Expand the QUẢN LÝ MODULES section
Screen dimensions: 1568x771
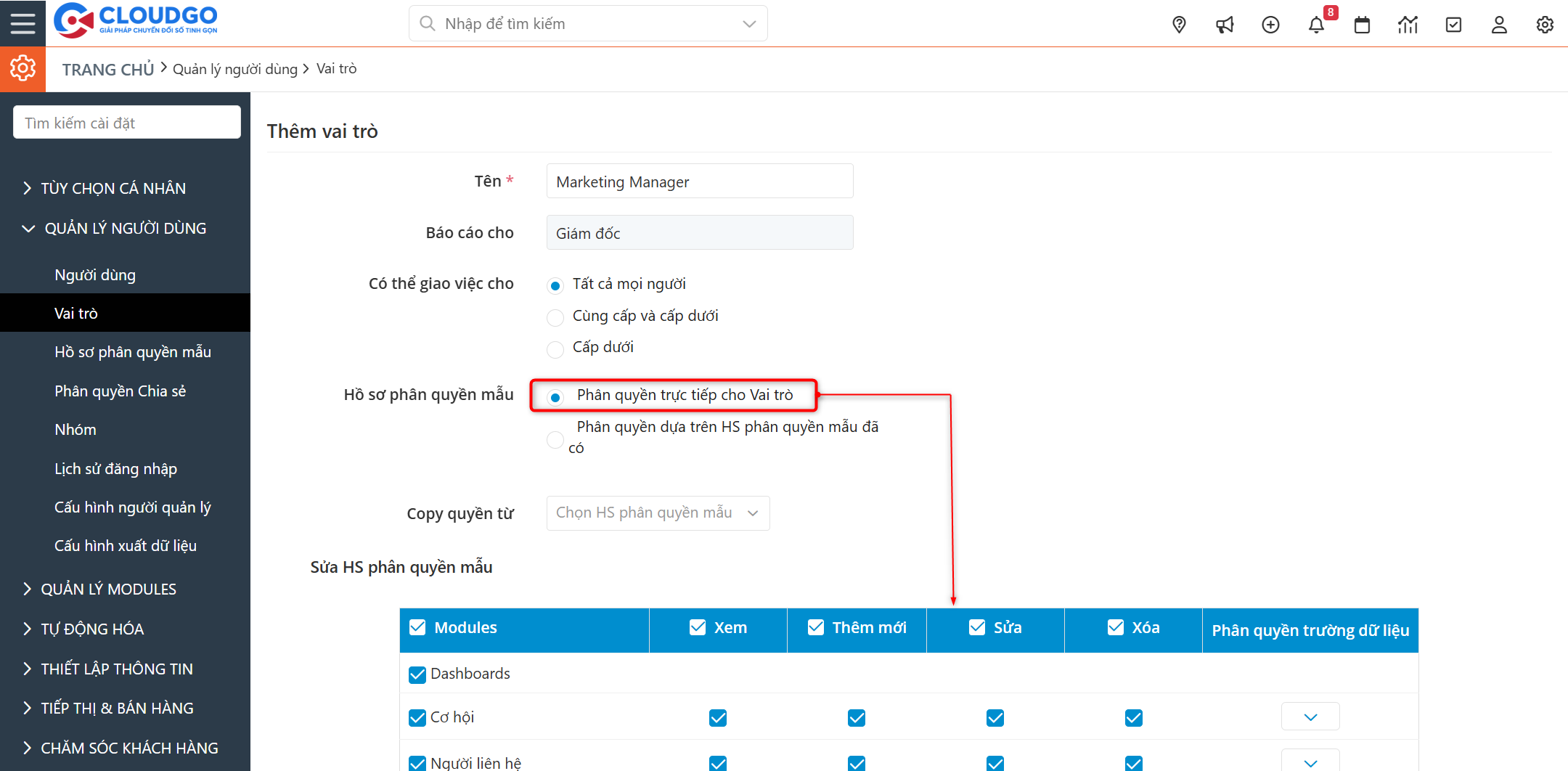[x=108, y=589]
